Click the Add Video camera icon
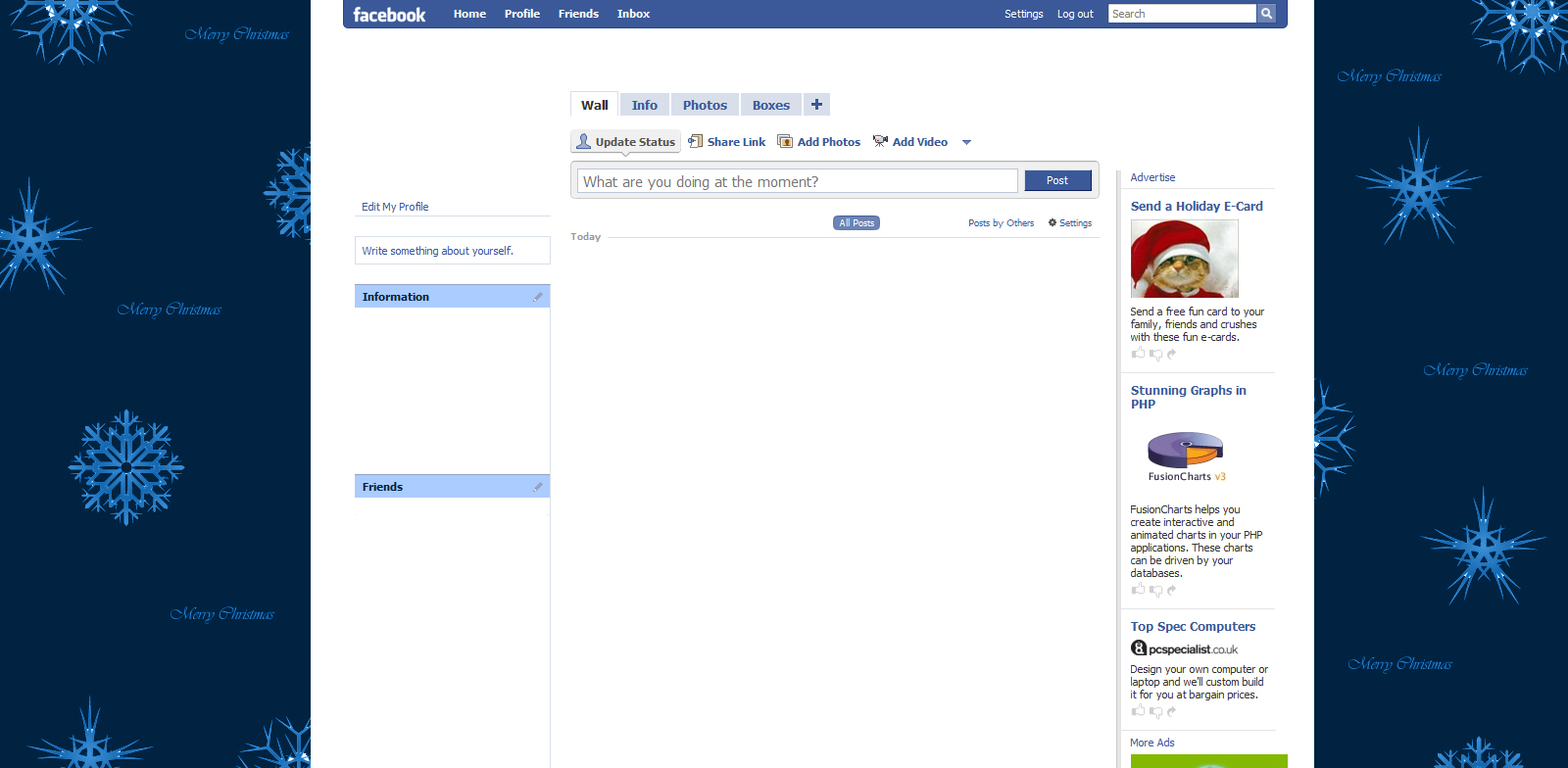The width and height of the screenshot is (1568, 768). tap(880, 141)
